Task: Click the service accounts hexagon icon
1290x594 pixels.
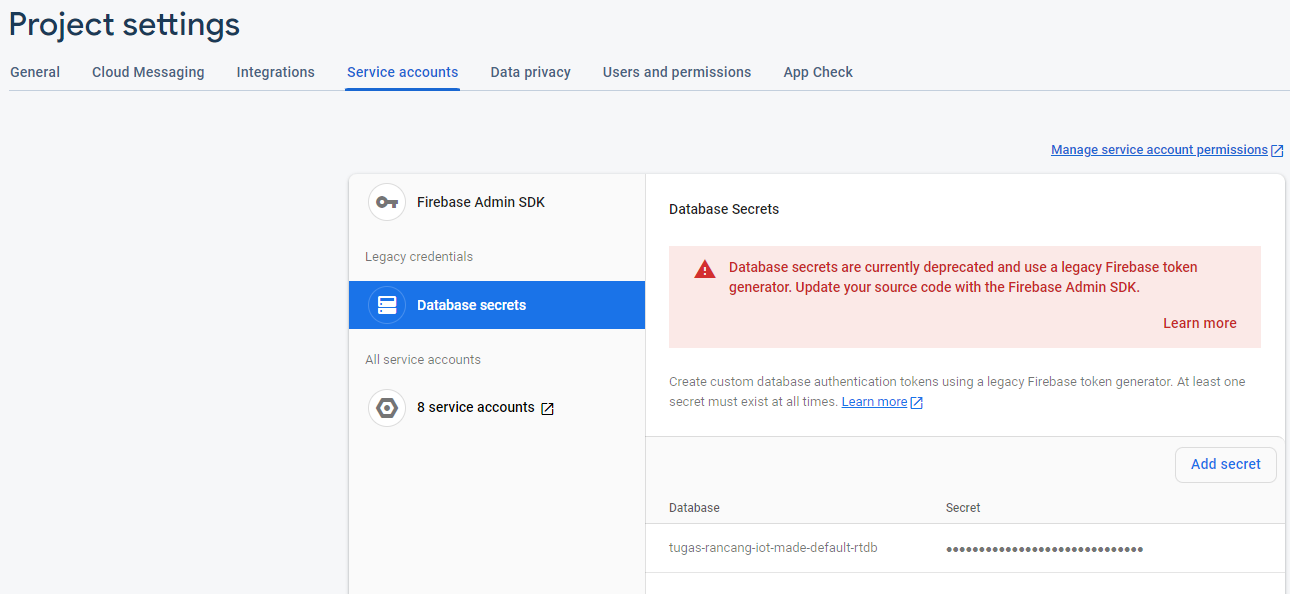Action: (x=387, y=408)
